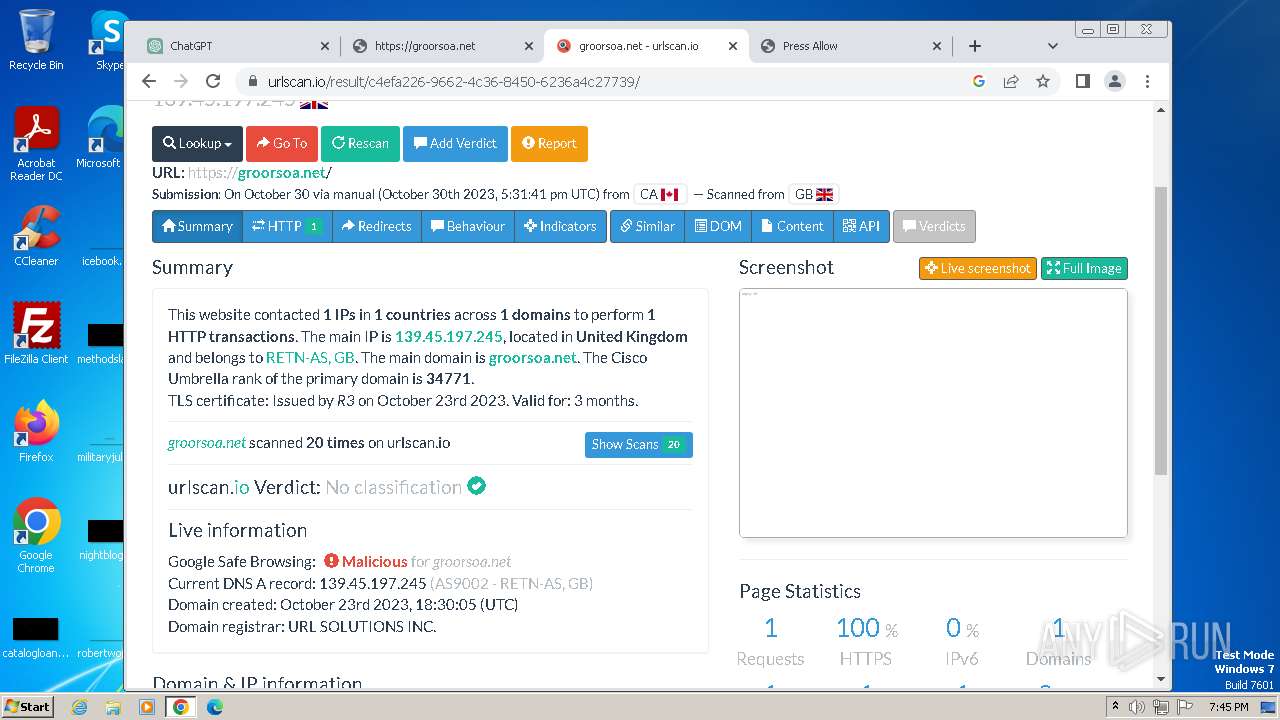Open the Lookup dropdown button

pyautogui.click(x=197, y=143)
